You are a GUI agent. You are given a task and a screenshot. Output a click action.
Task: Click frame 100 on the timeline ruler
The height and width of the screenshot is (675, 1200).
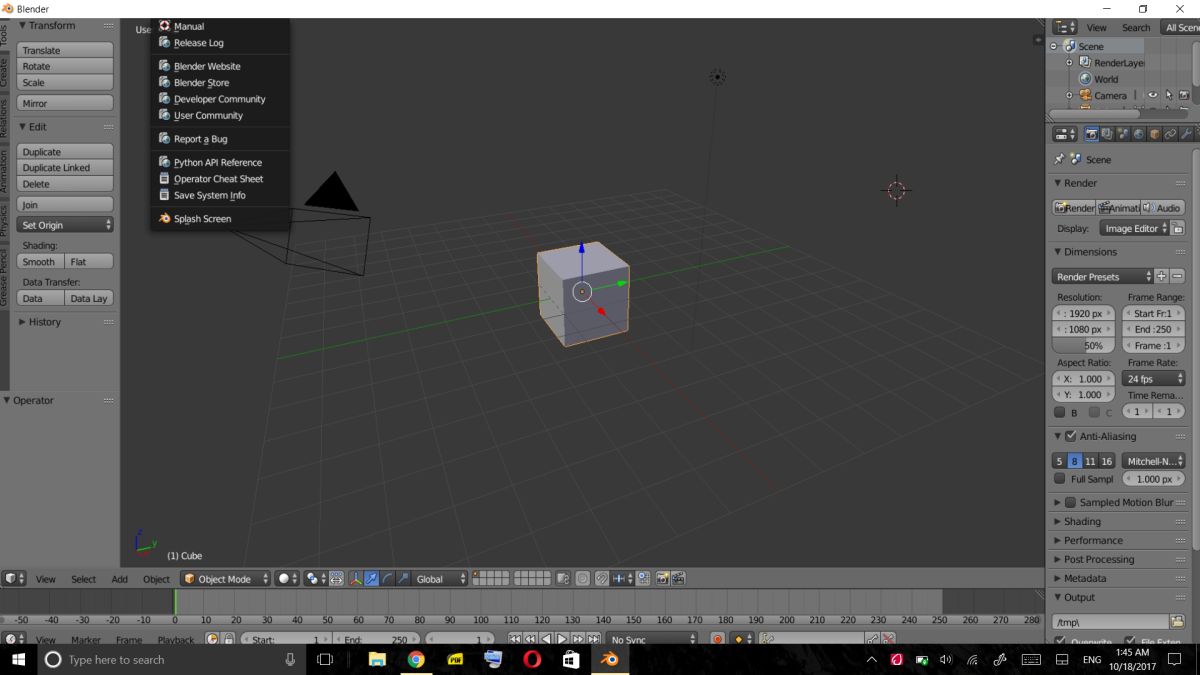[480, 620]
